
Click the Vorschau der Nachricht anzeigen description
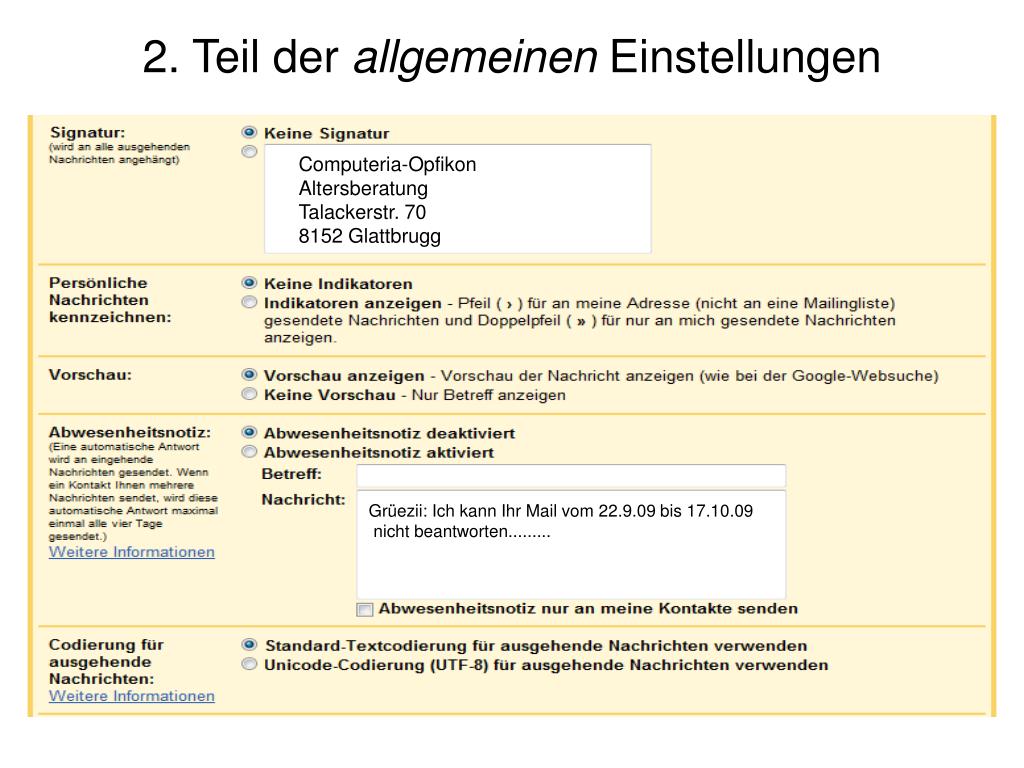coord(690,376)
